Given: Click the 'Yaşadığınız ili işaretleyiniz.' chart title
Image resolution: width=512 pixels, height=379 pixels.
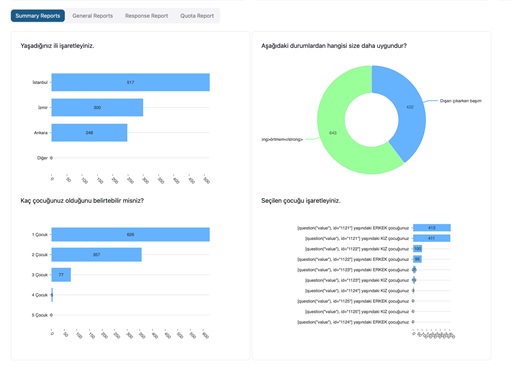Looking at the screenshot, I should 57,46.
